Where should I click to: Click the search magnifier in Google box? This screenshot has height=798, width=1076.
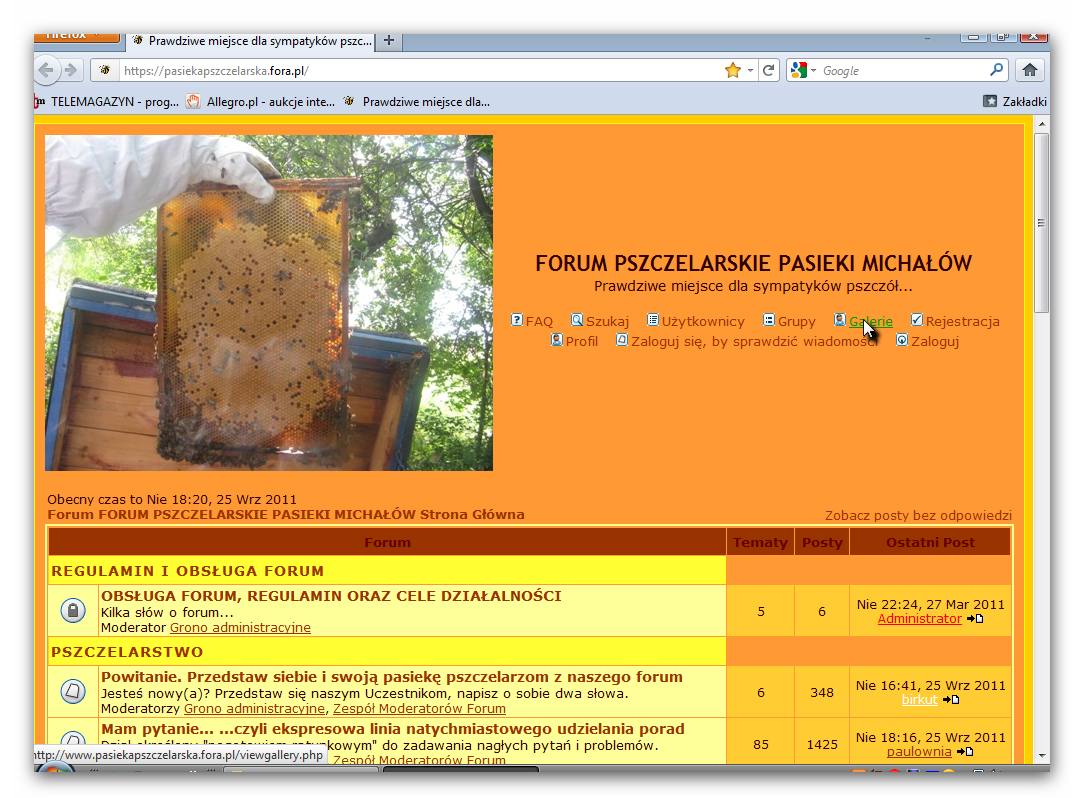pos(996,70)
